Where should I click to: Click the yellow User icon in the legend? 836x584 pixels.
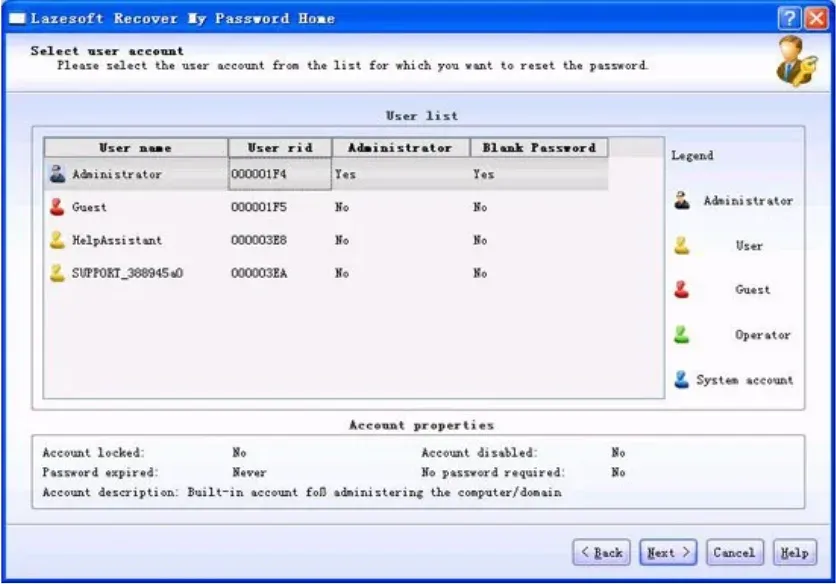coord(682,245)
